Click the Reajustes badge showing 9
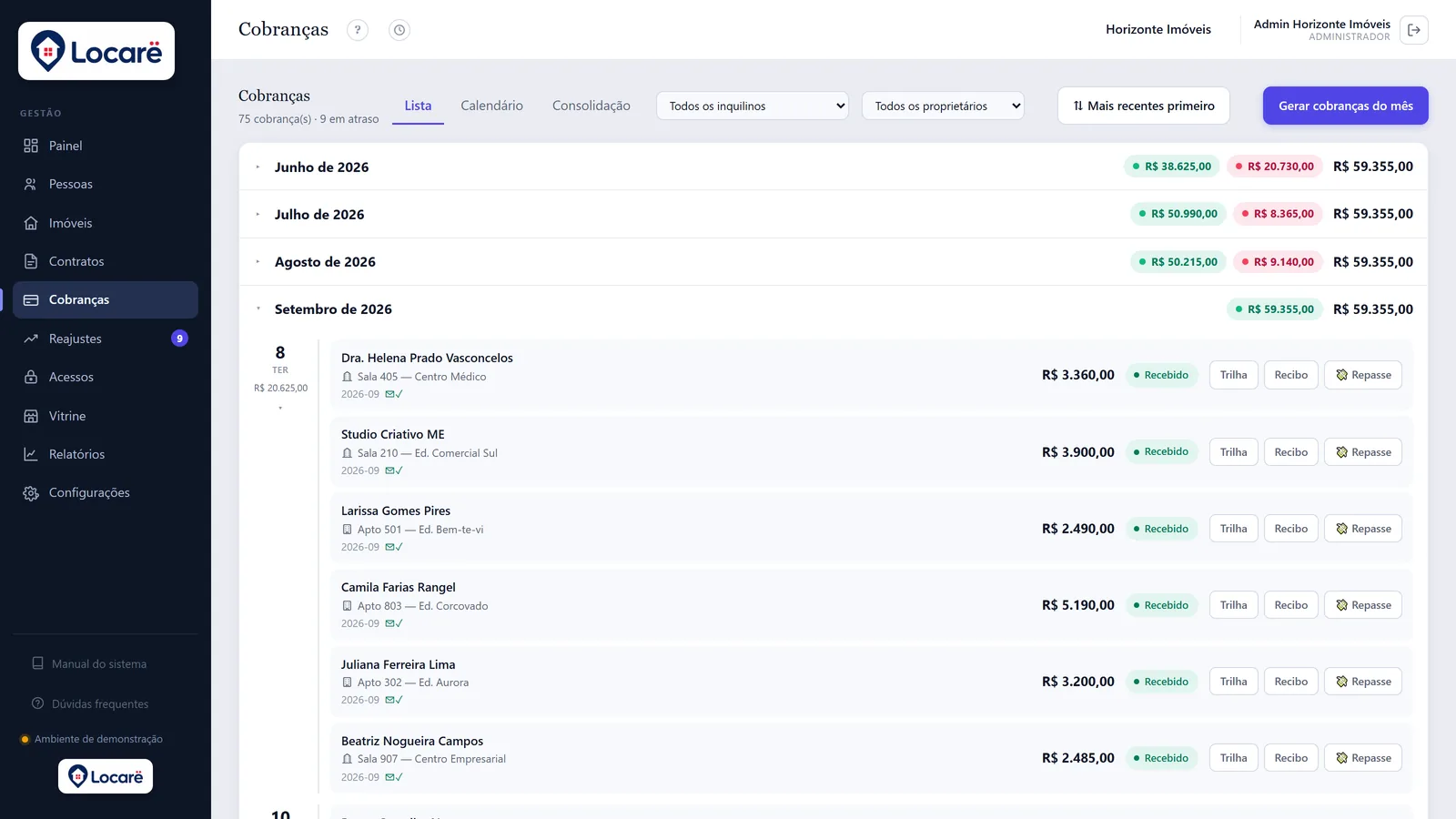 point(179,339)
